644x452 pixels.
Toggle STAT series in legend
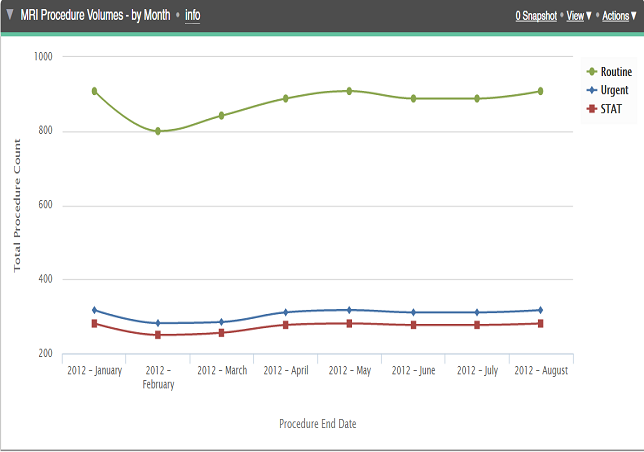610,108
